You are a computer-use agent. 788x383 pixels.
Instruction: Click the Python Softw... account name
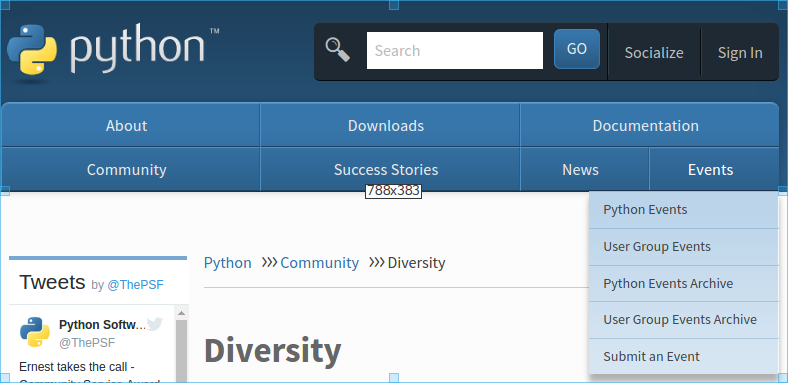(102, 325)
